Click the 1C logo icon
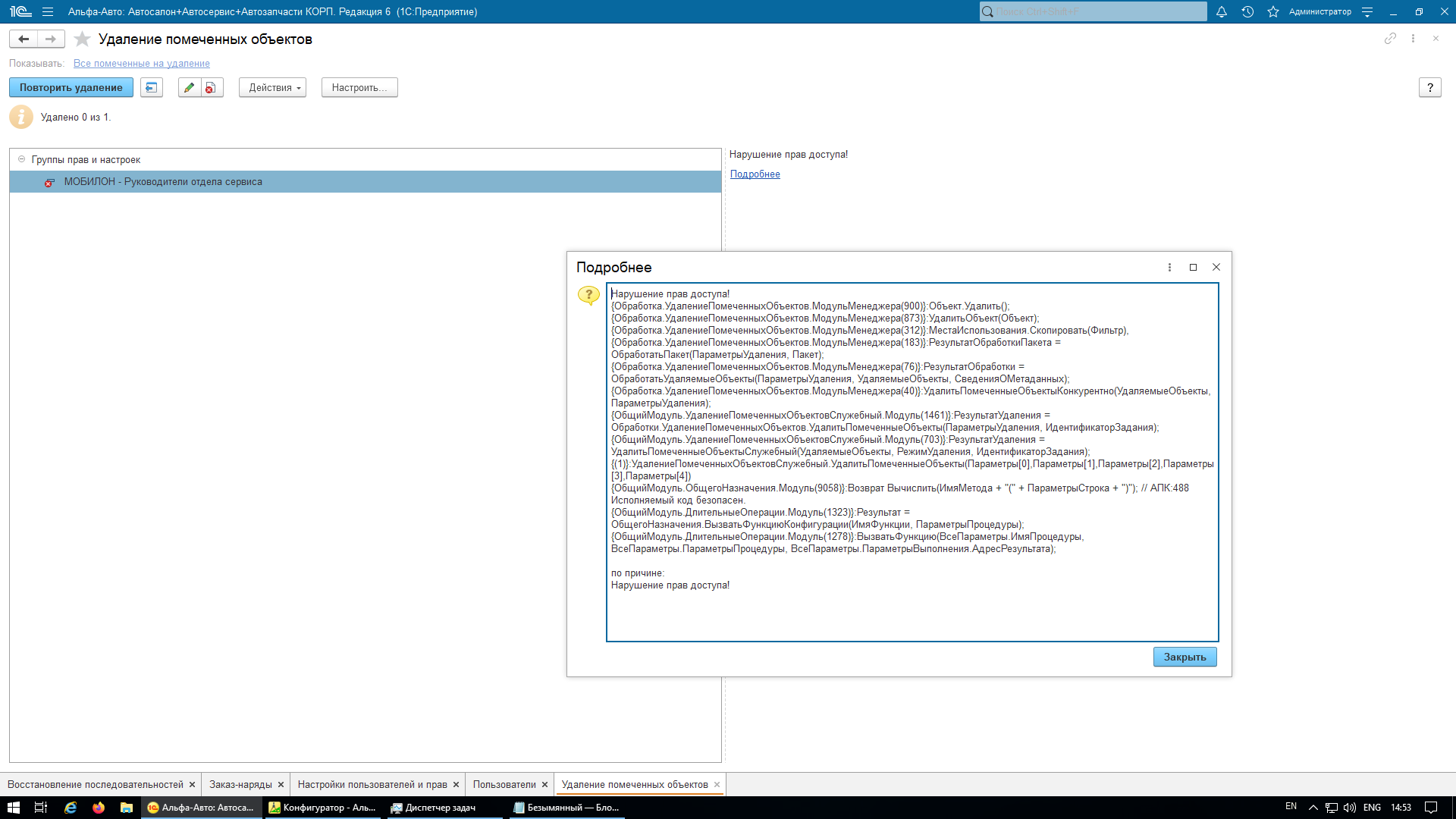Image resolution: width=1456 pixels, height=819 pixels. pos(20,11)
